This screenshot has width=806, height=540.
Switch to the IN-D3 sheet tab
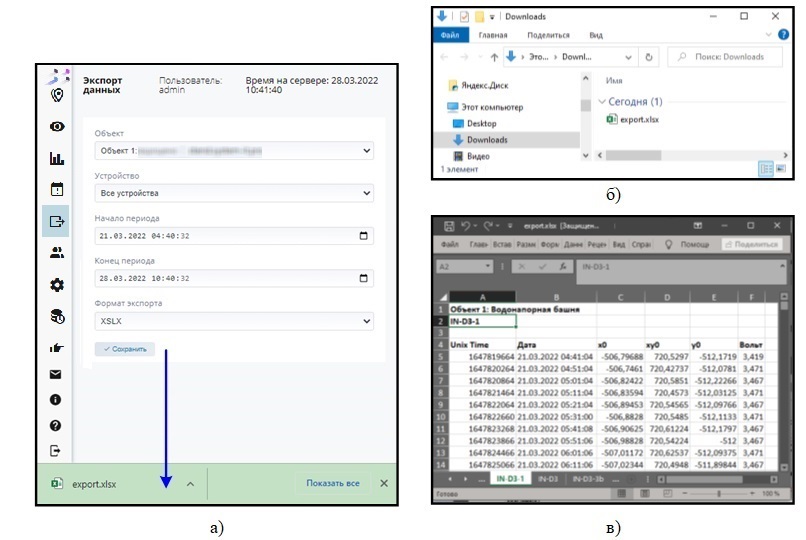coord(546,481)
